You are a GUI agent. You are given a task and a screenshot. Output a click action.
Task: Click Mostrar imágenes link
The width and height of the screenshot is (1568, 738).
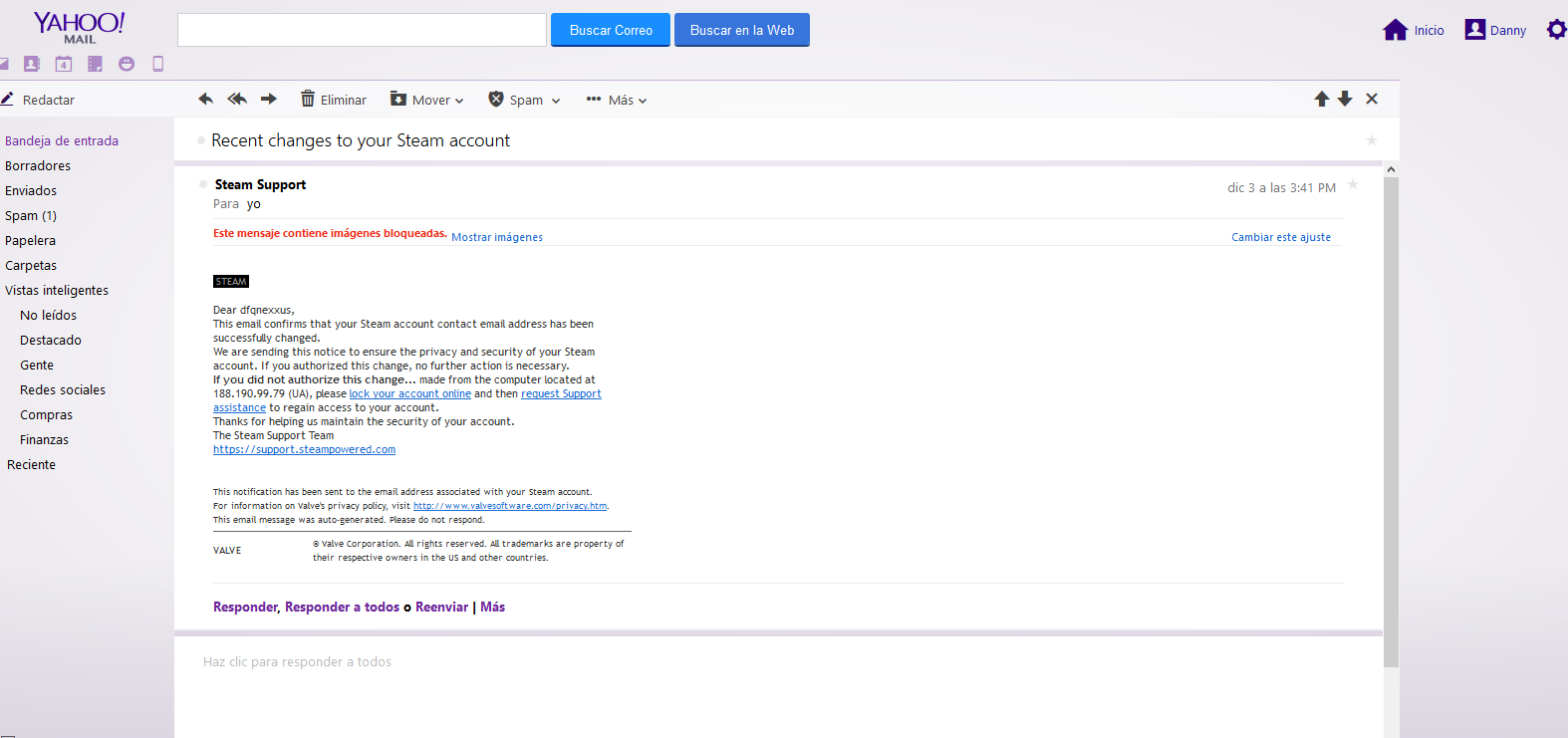click(x=497, y=237)
